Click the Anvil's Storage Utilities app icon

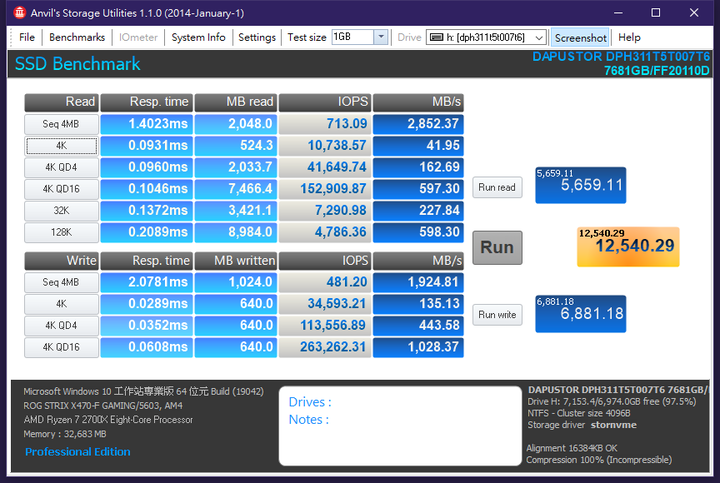19,13
